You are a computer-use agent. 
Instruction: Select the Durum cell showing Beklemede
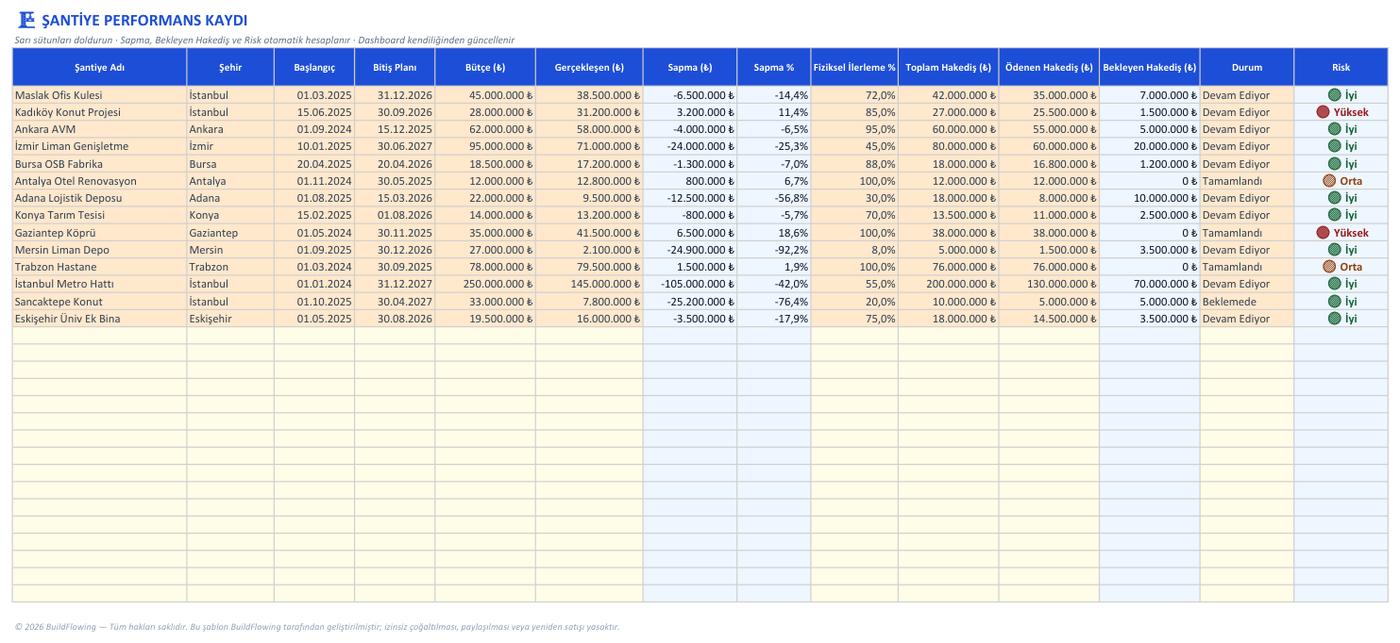pyautogui.click(x=1247, y=301)
